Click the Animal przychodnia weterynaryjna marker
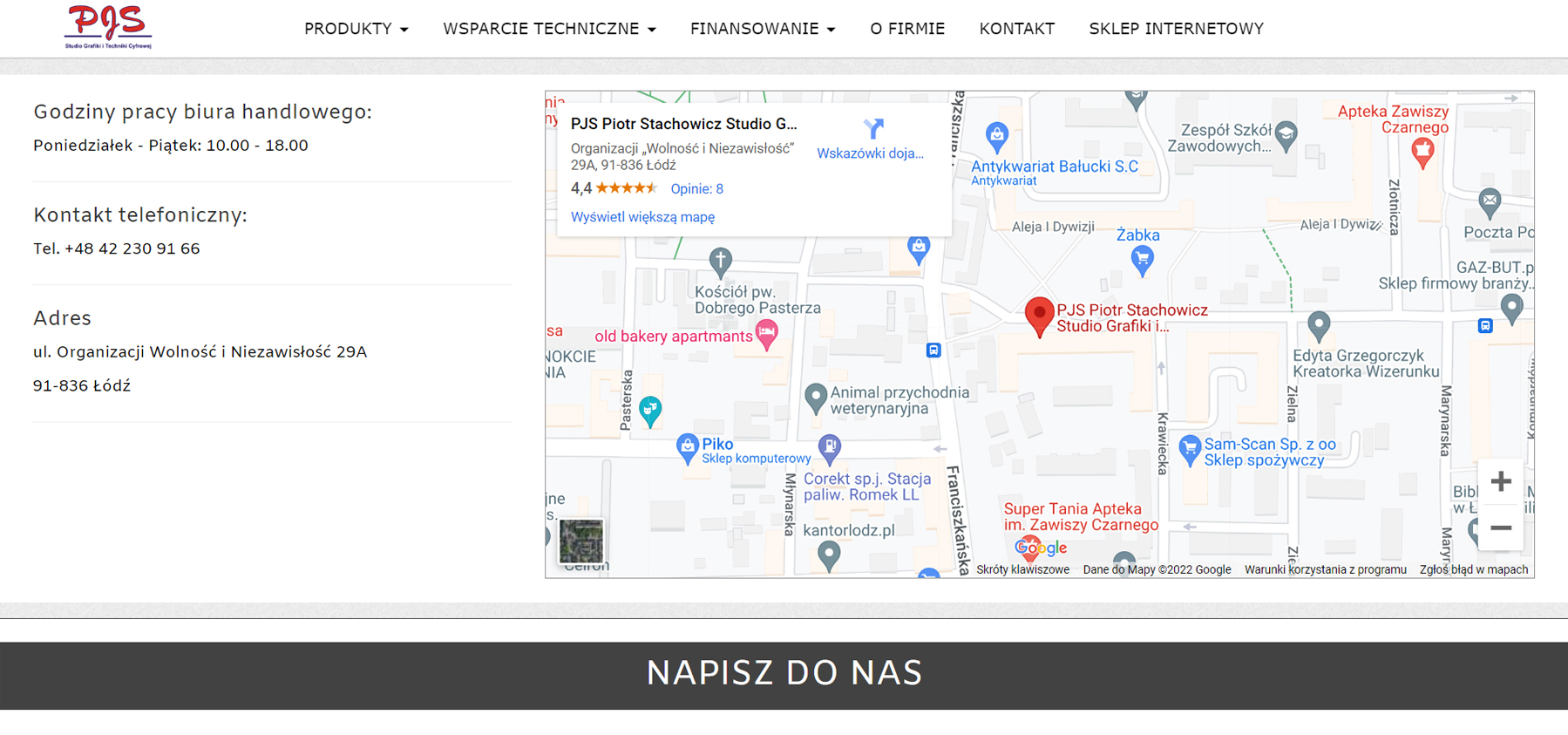 point(815,398)
